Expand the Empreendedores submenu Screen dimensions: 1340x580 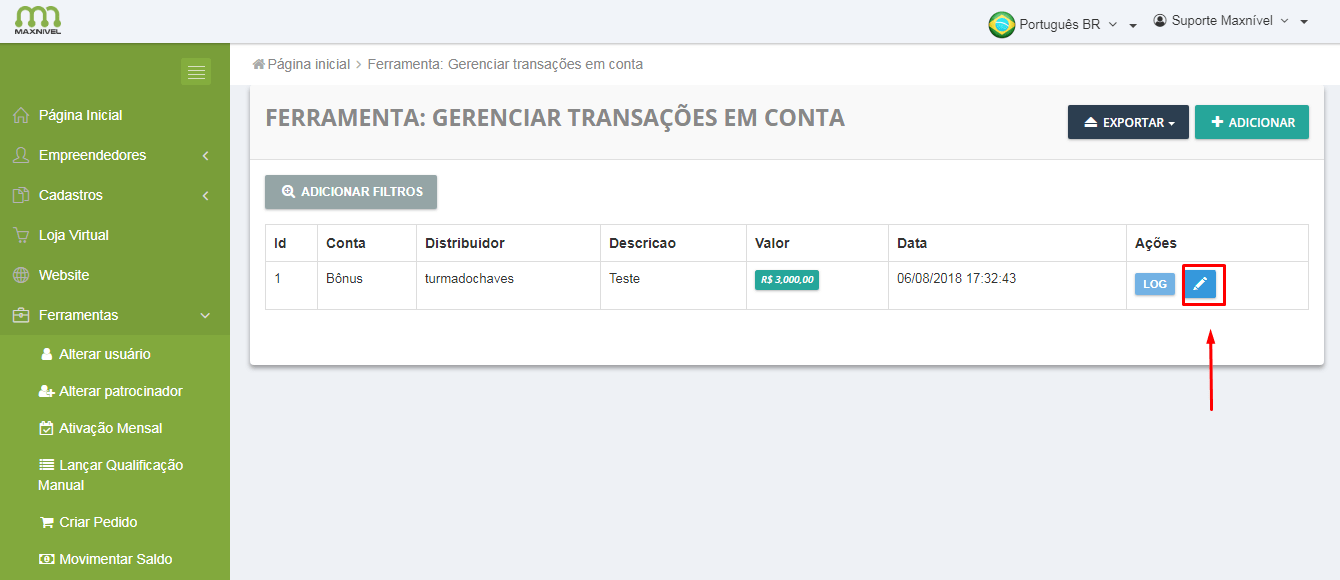(x=205, y=155)
